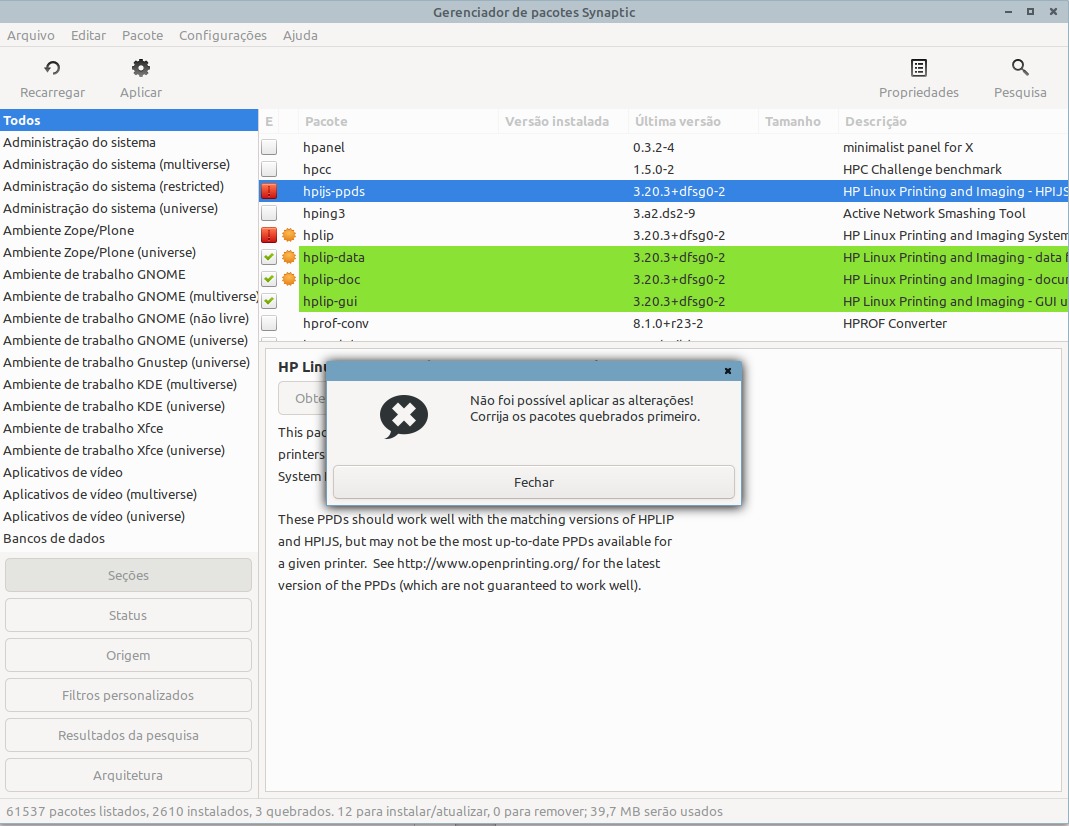
Task: Select Ambiente Zope/Plone (universe) section
Action: pos(129,252)
